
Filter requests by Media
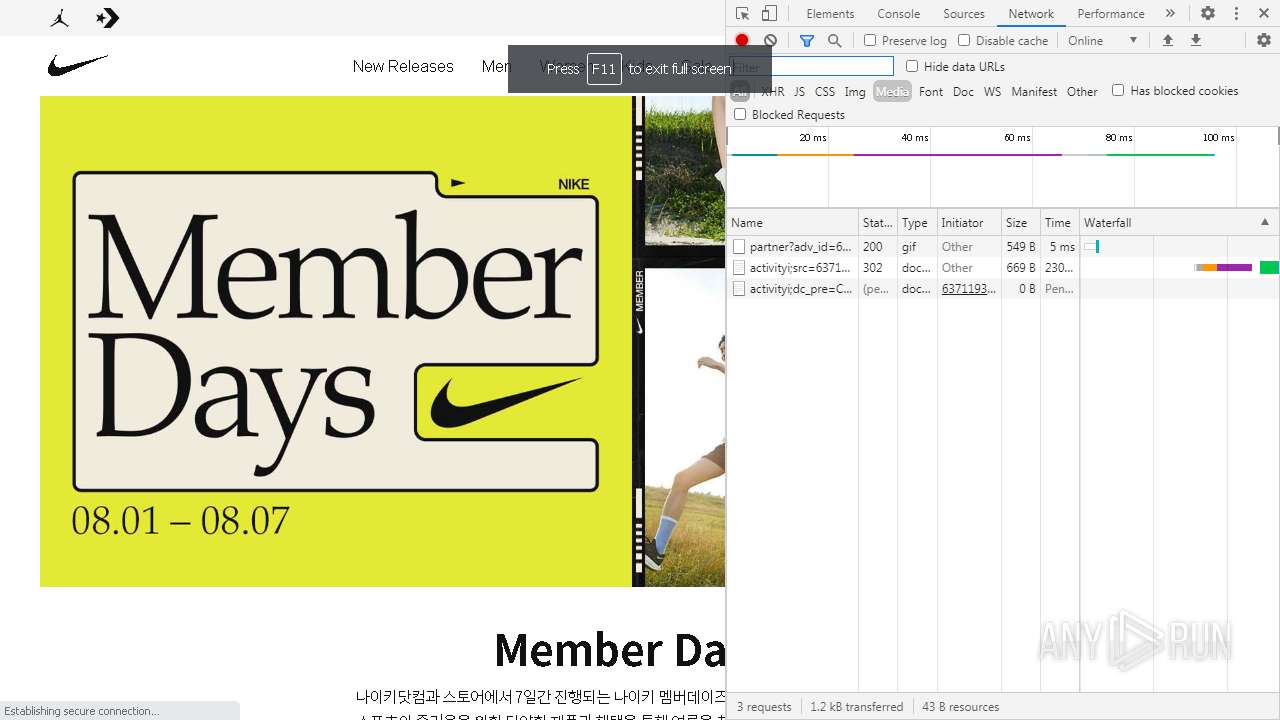[892, 91]
